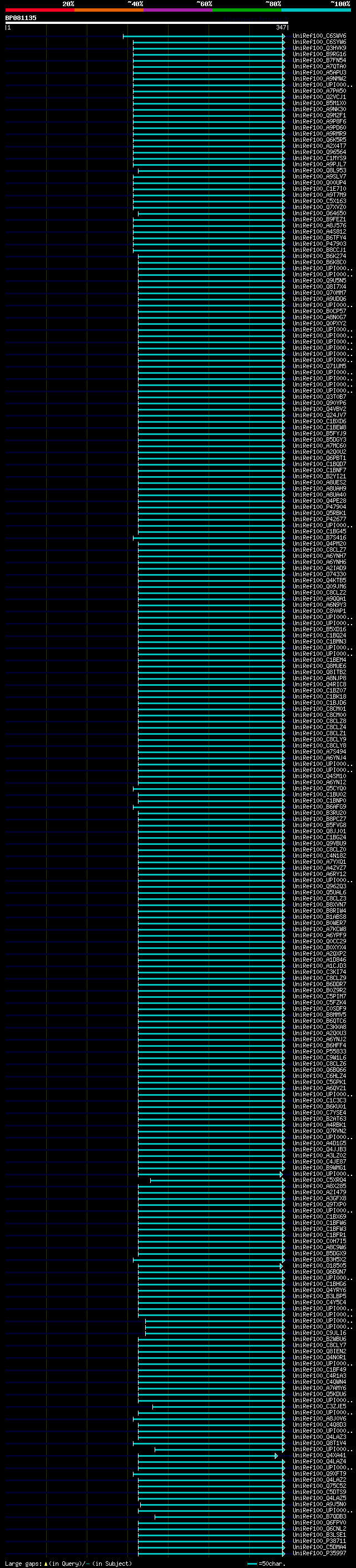
Task: Open hit UniRef100_B9RG16
Action: click(319, 54)
